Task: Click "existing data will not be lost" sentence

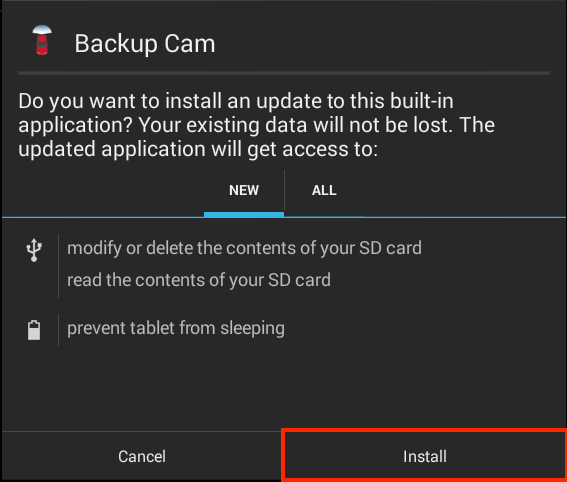Action: tap(296, 125)
